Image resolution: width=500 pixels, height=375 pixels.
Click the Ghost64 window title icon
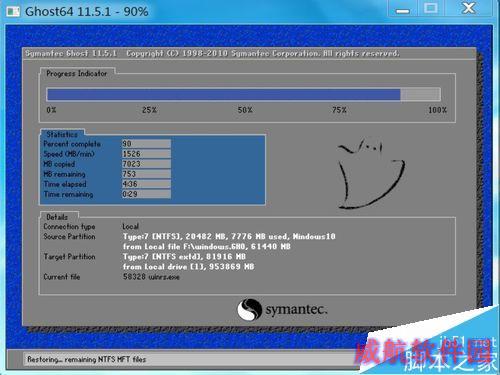point(13,12)
